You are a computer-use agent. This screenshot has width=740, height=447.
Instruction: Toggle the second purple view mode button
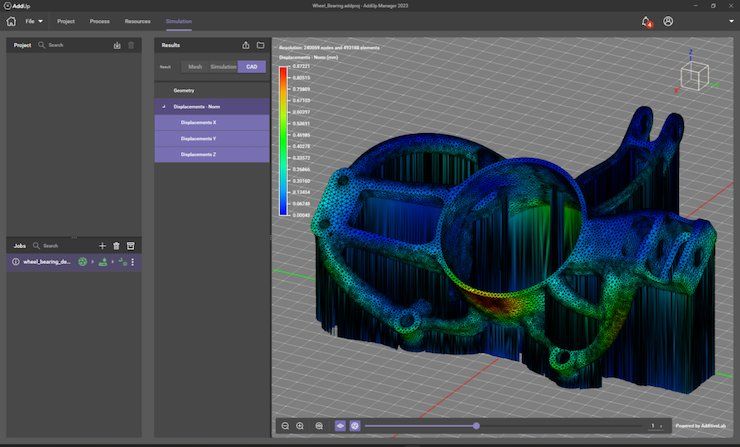pyautogui.click(x=355, y=426)
